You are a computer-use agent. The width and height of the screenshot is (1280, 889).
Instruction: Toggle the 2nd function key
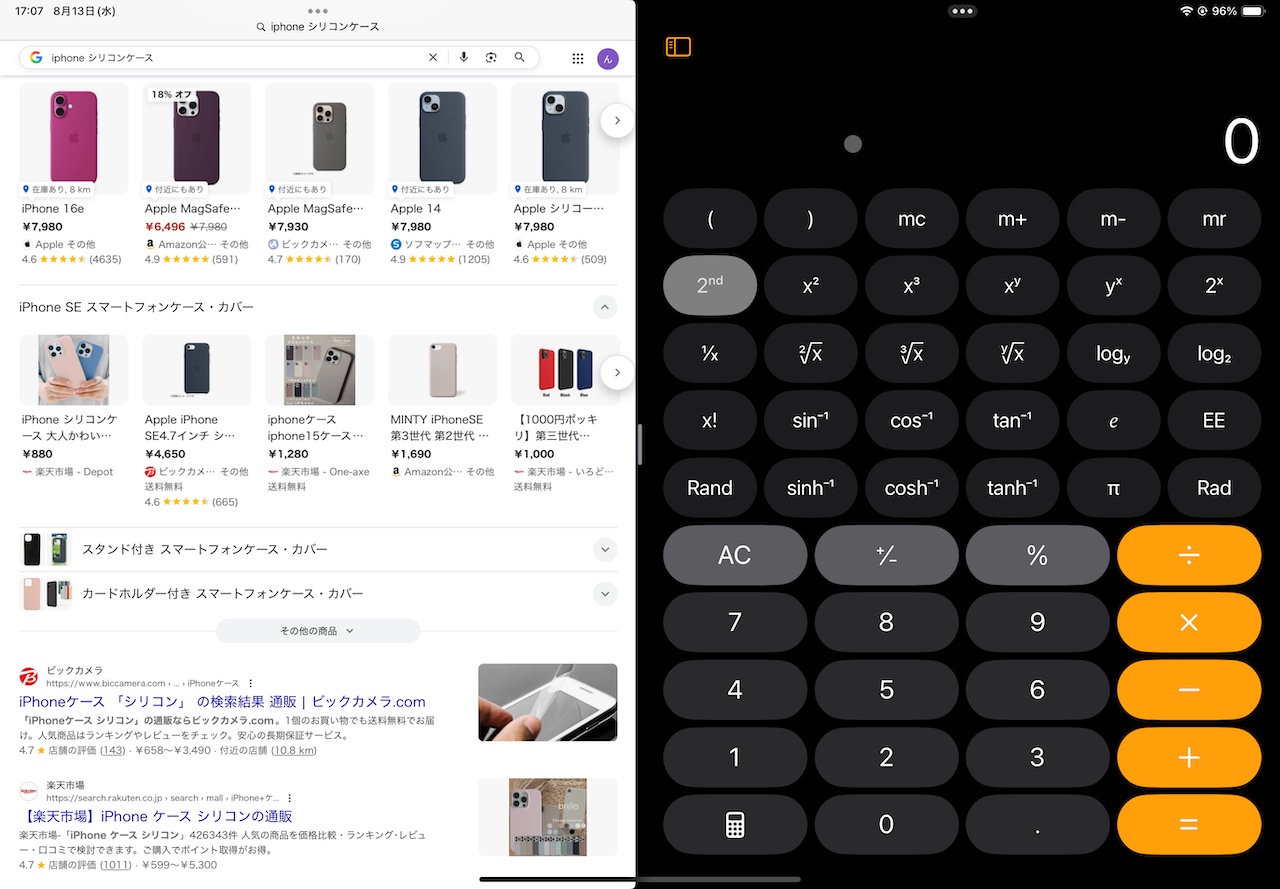tap(710, 286)
